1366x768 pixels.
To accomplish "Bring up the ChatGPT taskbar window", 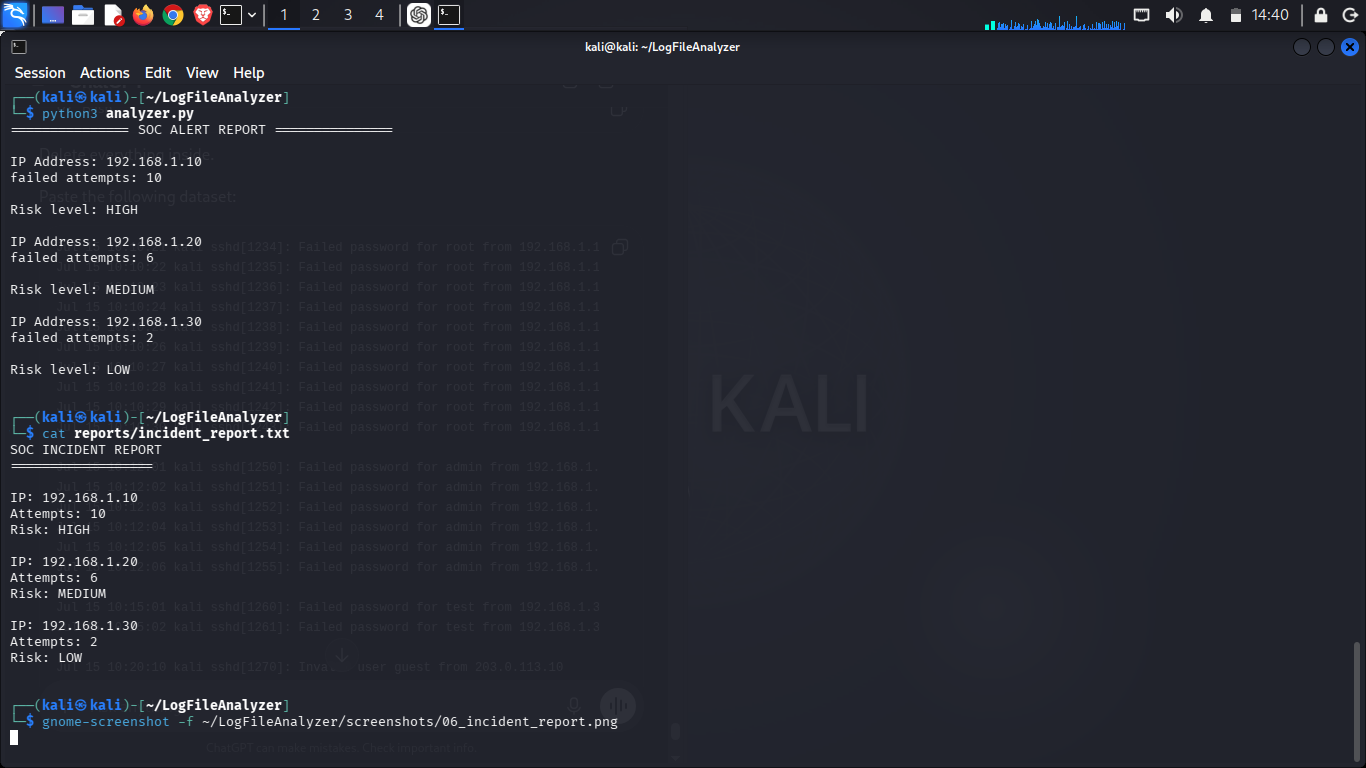I will click(419, 15).
